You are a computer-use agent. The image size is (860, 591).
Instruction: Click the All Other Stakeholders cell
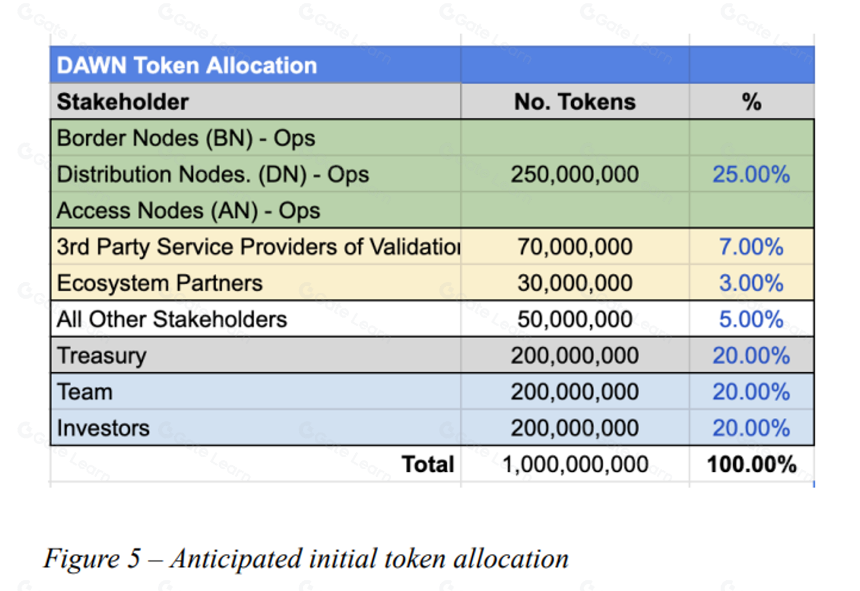tap(256, 319)
